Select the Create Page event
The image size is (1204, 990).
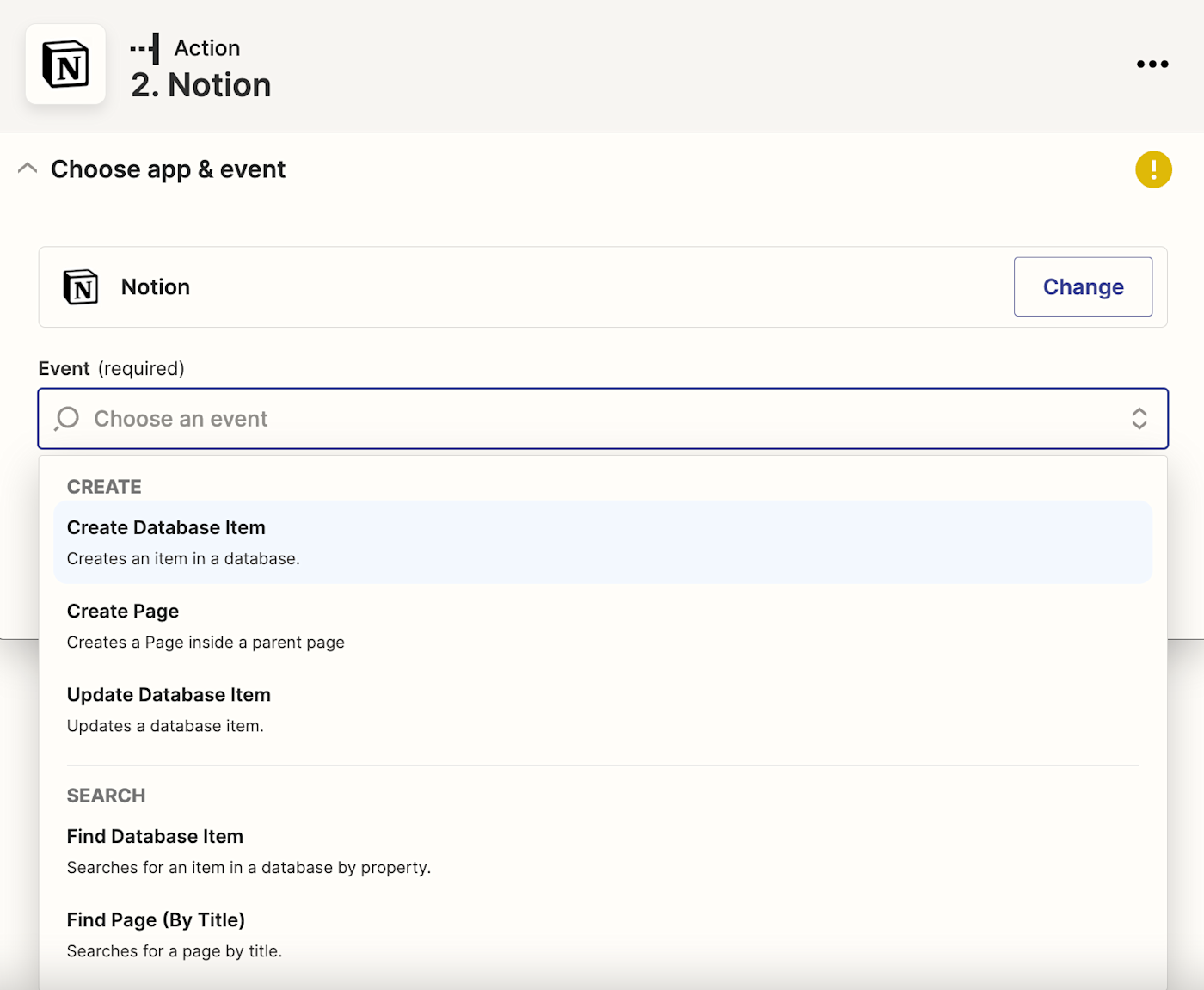point(603,625)
